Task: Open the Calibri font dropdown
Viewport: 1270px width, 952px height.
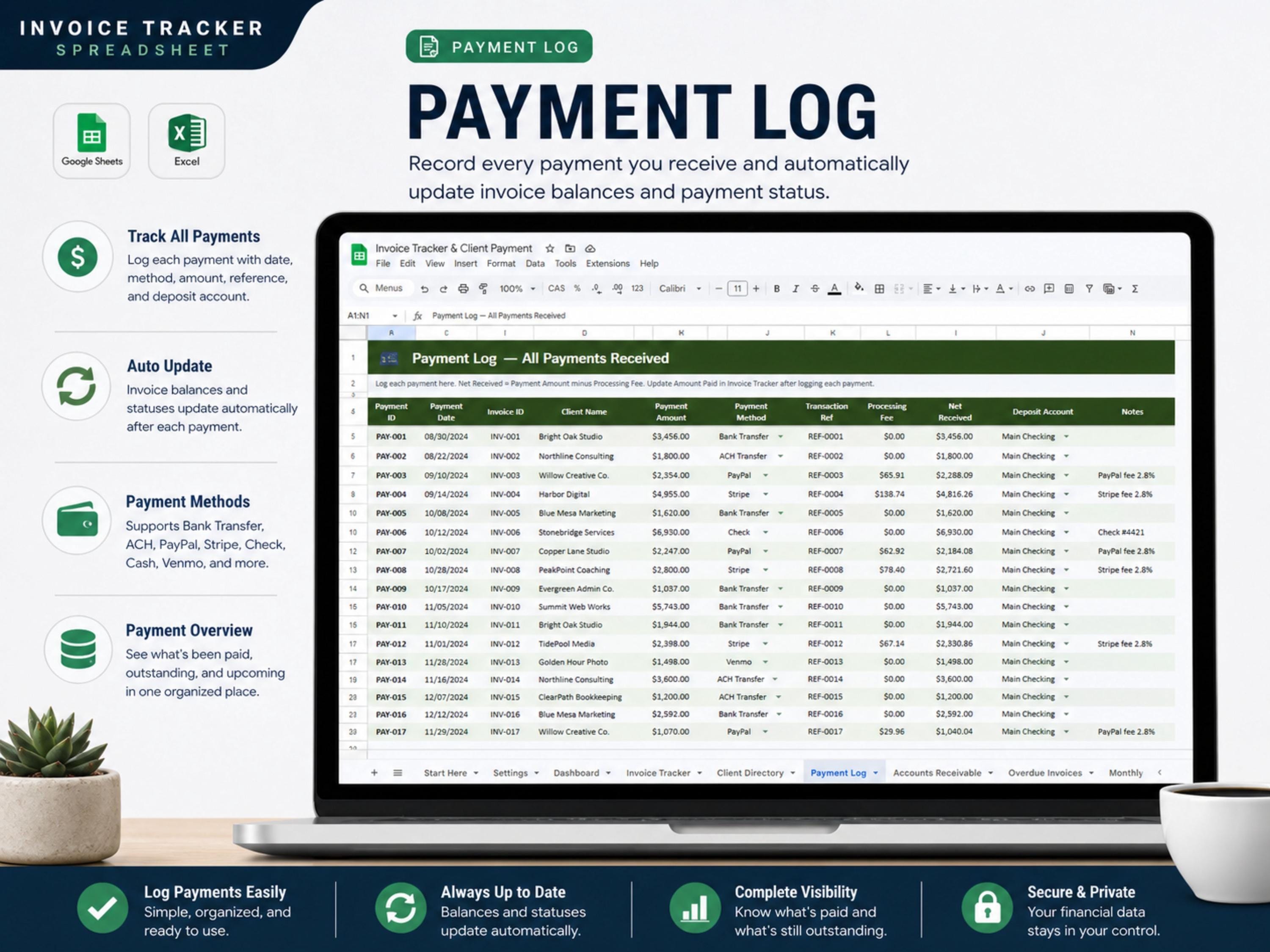Action: coord(680,289)
